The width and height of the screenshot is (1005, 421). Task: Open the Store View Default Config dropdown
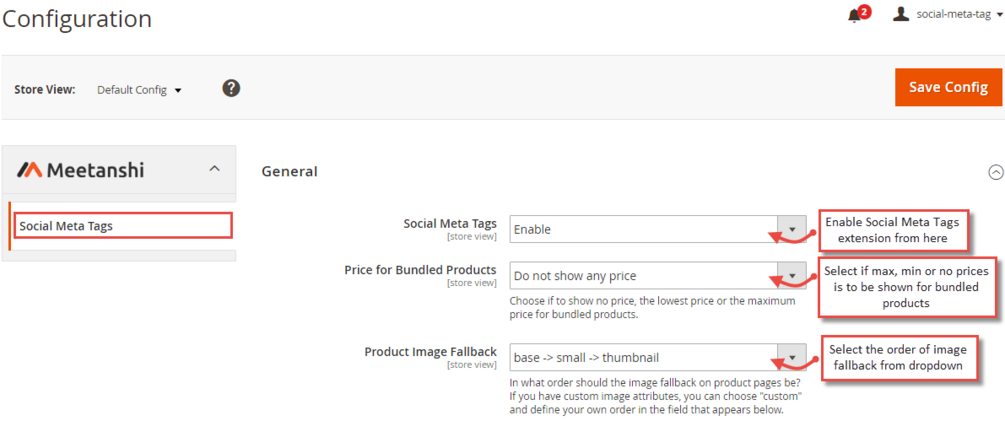[x=139, y=90]
